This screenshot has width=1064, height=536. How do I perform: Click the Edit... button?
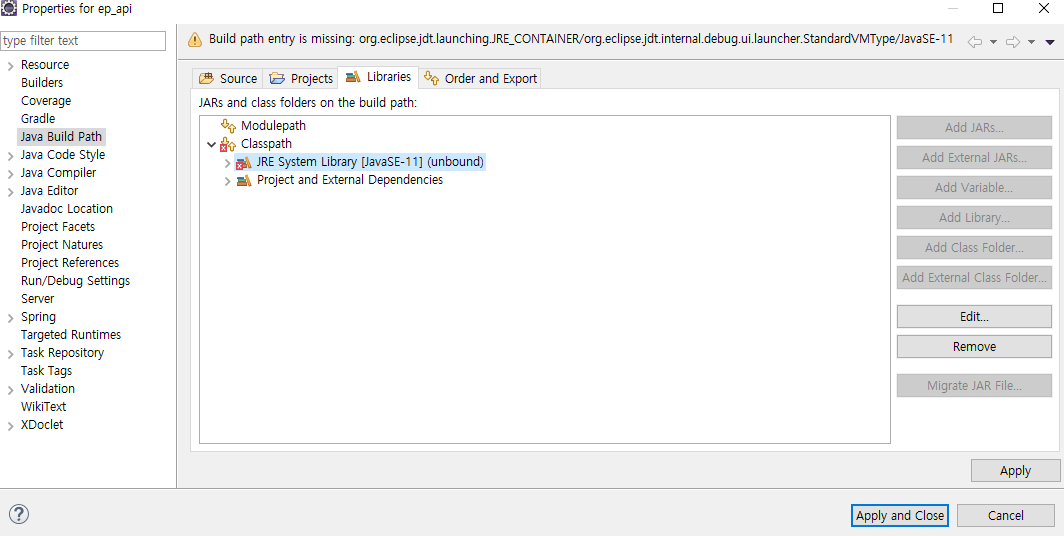tap(974, 316)
